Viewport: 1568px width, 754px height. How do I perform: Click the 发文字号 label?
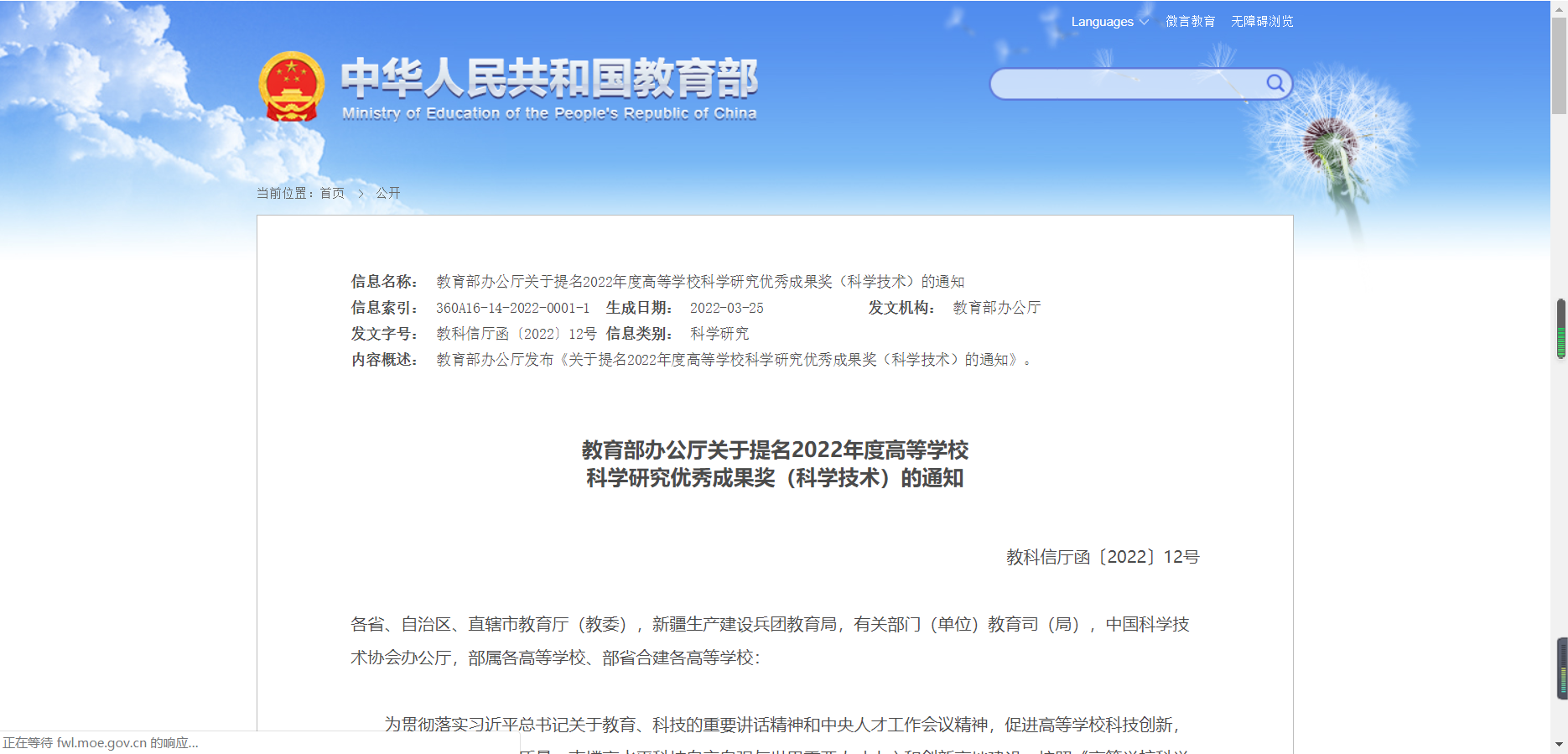384,334
